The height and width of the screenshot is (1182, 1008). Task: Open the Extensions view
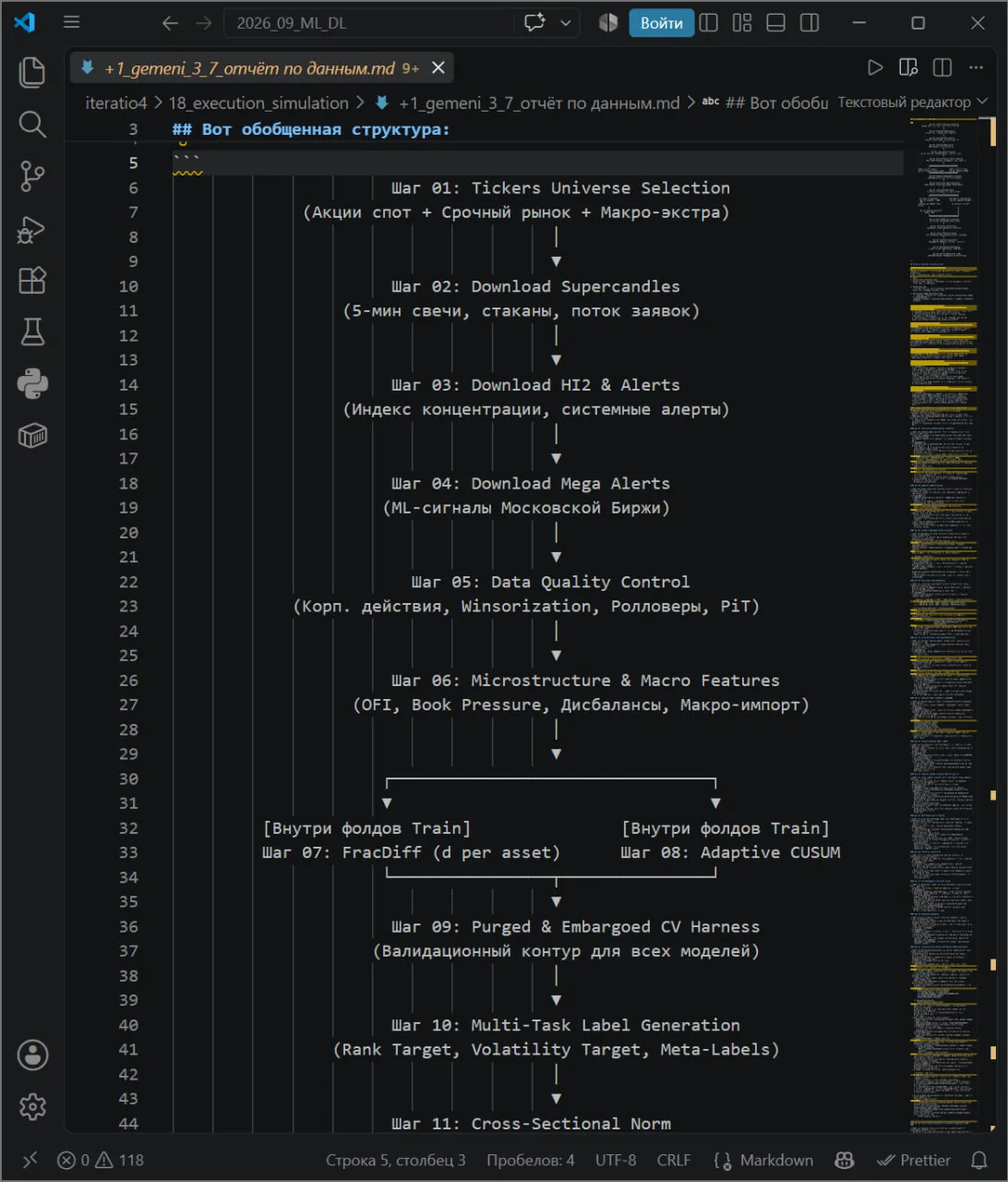(x=32, y=280)
